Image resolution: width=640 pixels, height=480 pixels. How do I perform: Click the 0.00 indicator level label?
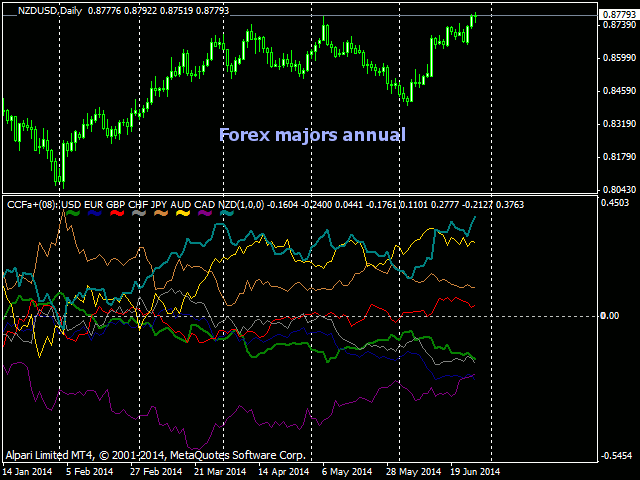[610, 316]
